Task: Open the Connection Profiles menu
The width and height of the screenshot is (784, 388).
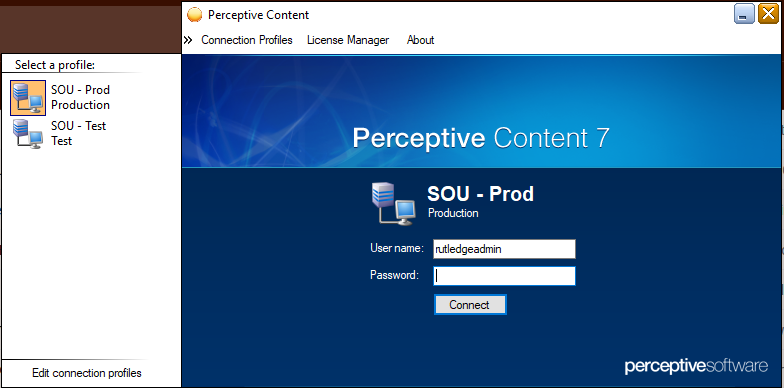Action: point(246,40)
